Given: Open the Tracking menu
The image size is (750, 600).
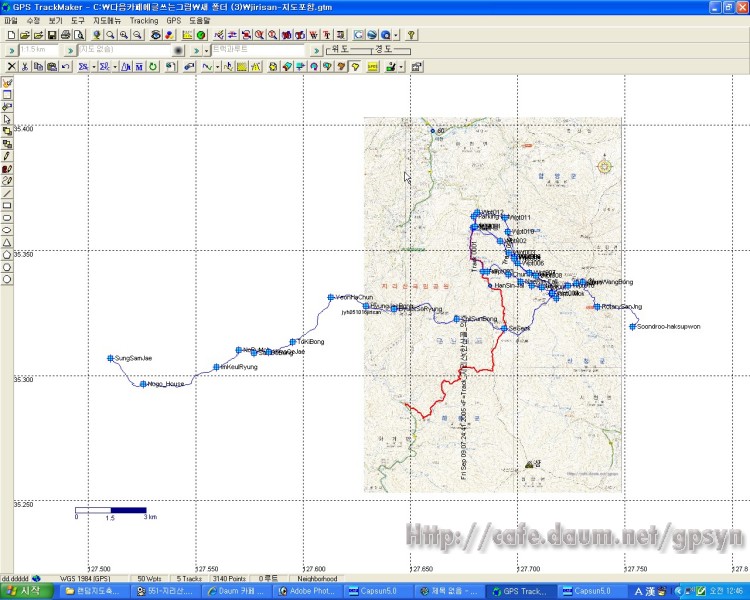Looking at the screenshot, I should [x=143, y=21].
